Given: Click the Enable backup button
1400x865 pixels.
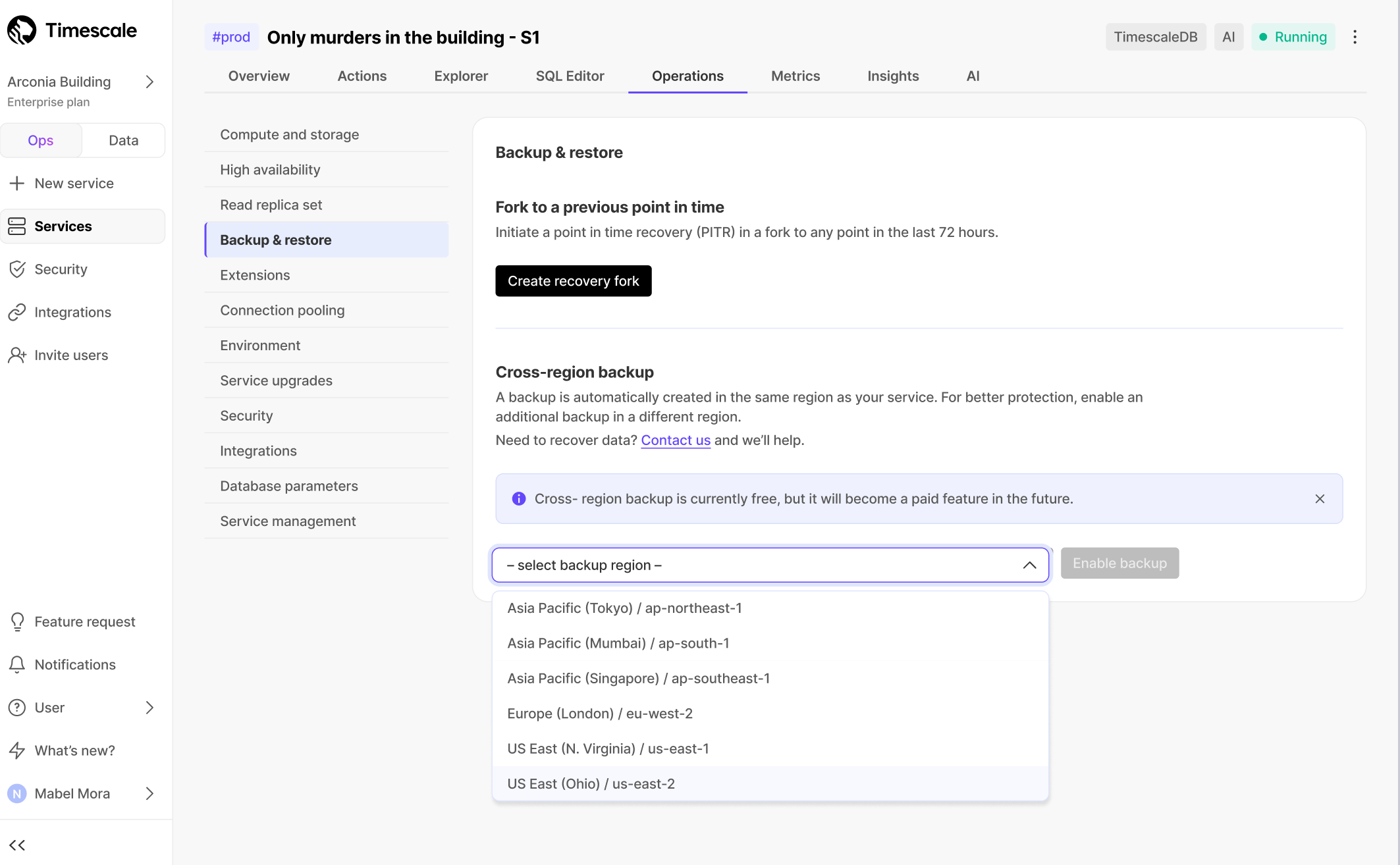Looking at the screenshot, I should (1119, 563).
